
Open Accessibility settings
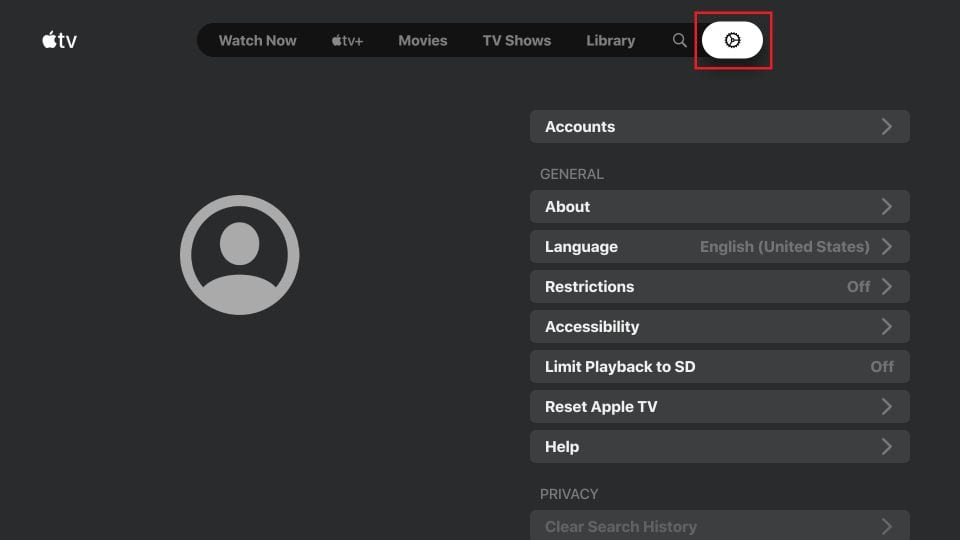(720, 327)
